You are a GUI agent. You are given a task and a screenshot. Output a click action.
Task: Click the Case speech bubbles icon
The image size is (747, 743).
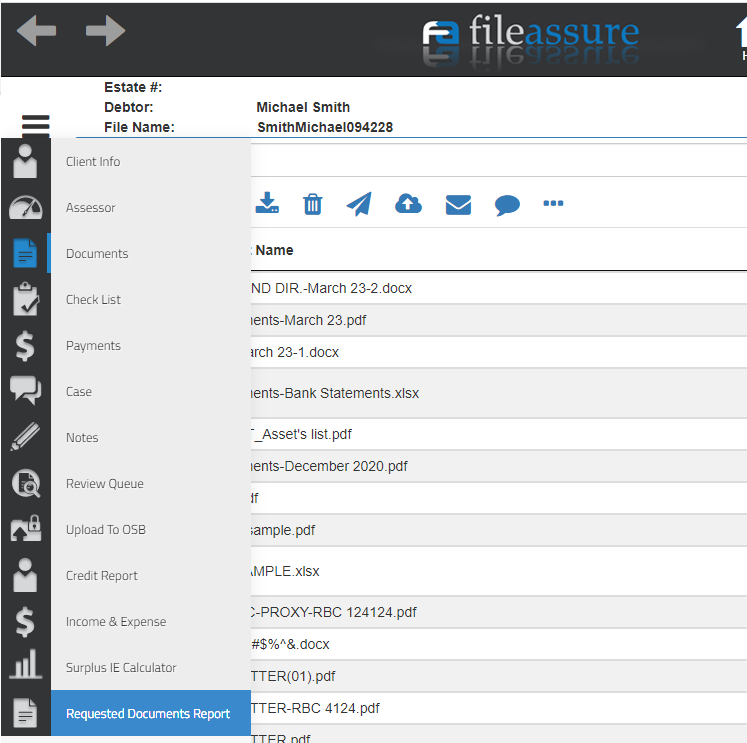(25, 390)
